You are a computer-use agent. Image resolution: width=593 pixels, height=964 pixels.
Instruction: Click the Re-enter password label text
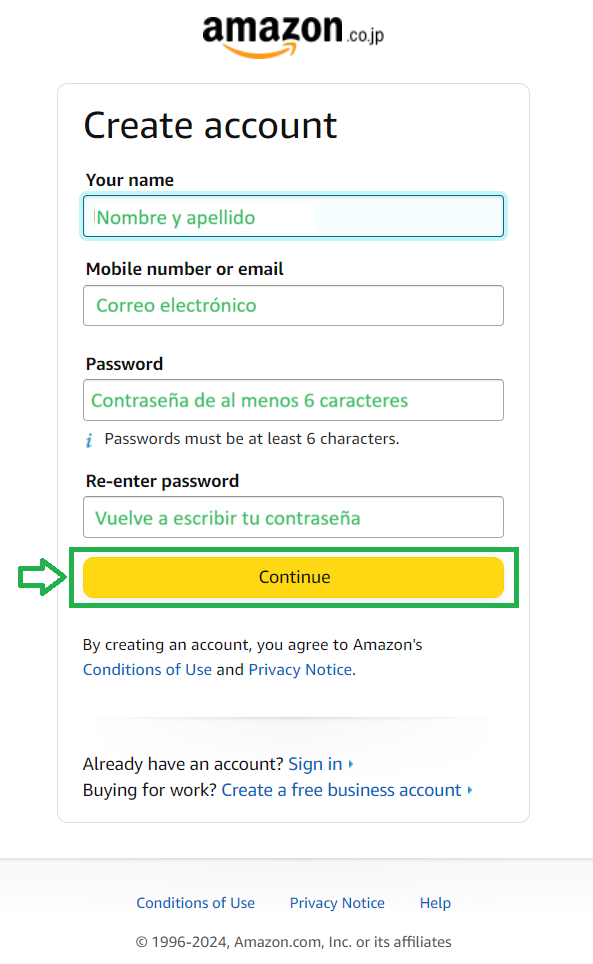tap(162, 481)
